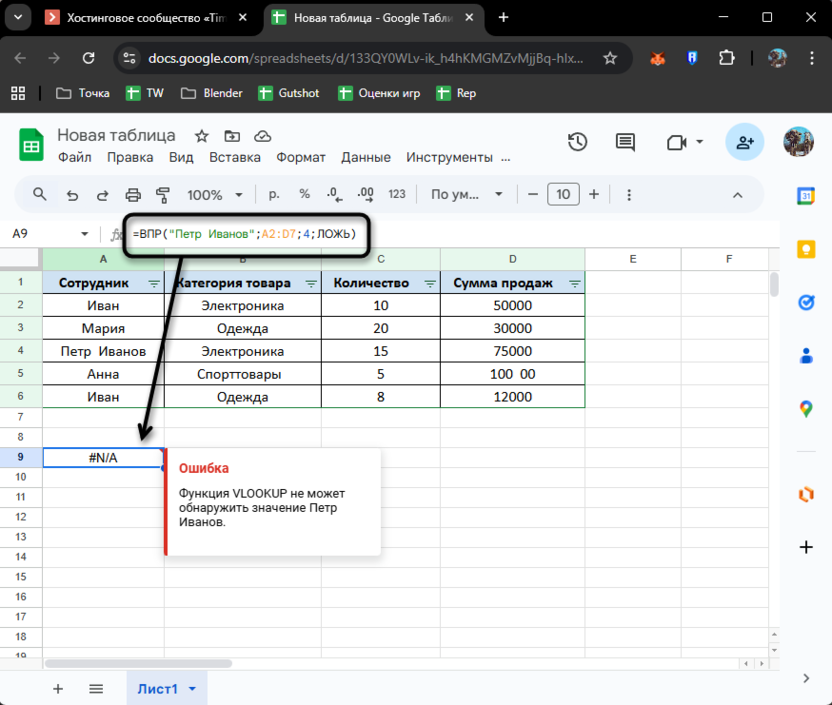This screenshot has height=705, width=832.
Task: Print the spreadsheet using printer icon
Action: (133, 195)
